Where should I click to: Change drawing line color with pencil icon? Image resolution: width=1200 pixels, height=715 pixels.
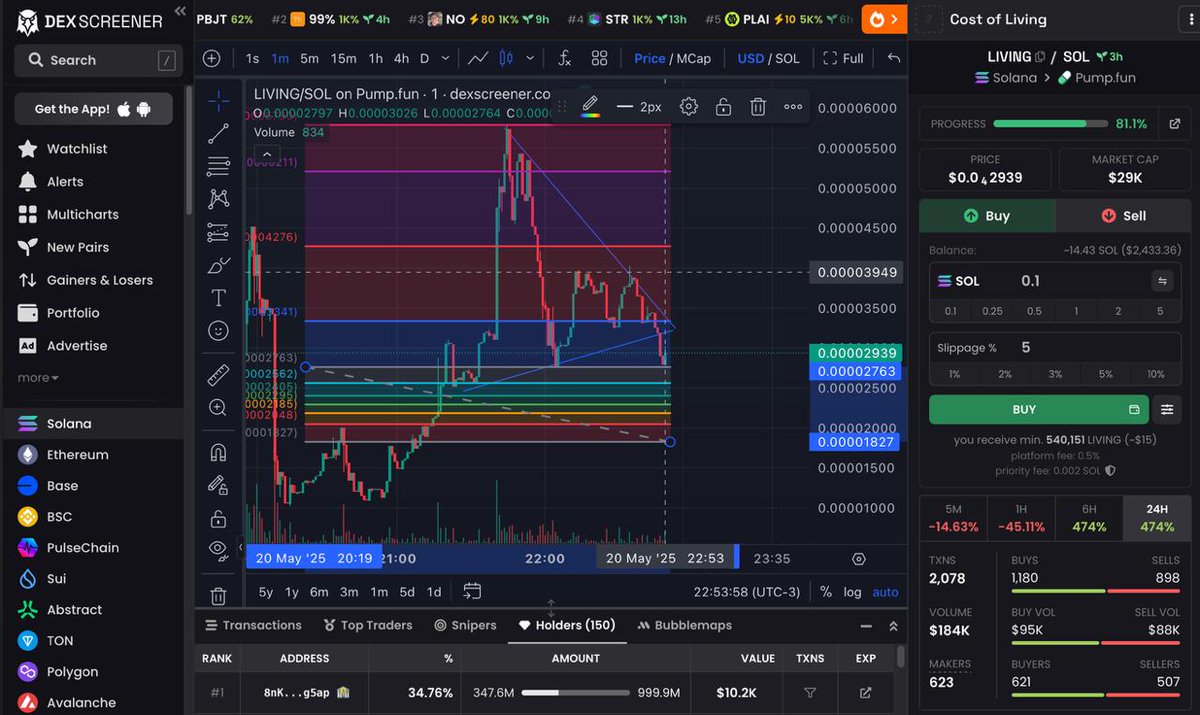coord(590,106)
